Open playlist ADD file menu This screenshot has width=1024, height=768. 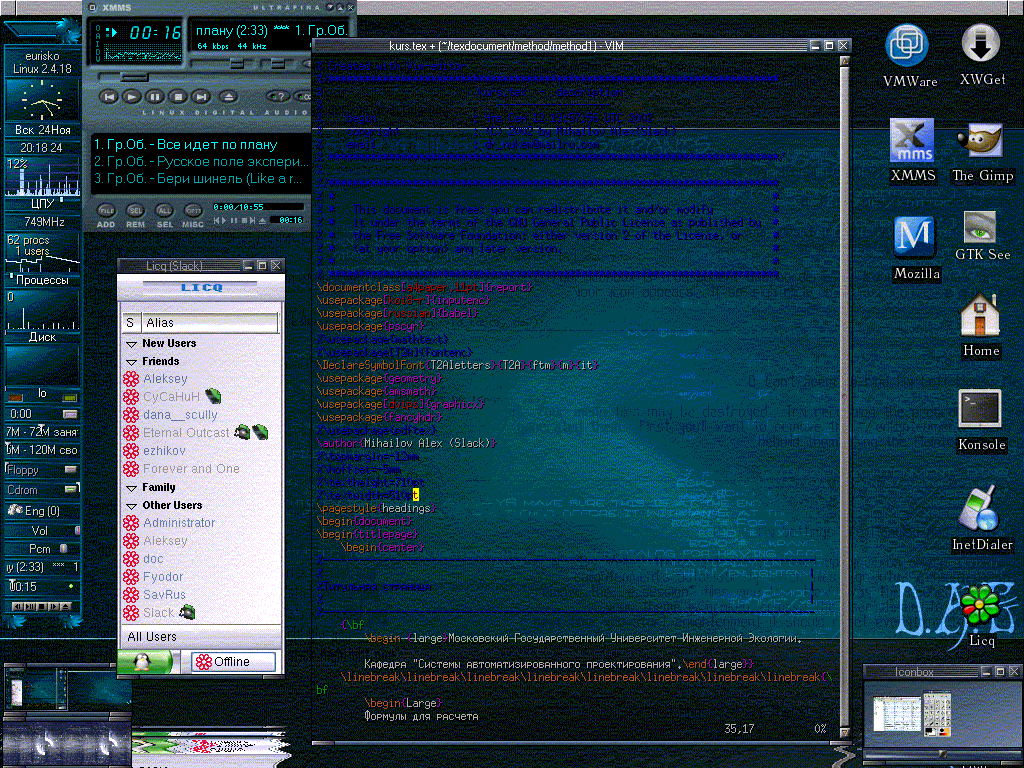106,216
